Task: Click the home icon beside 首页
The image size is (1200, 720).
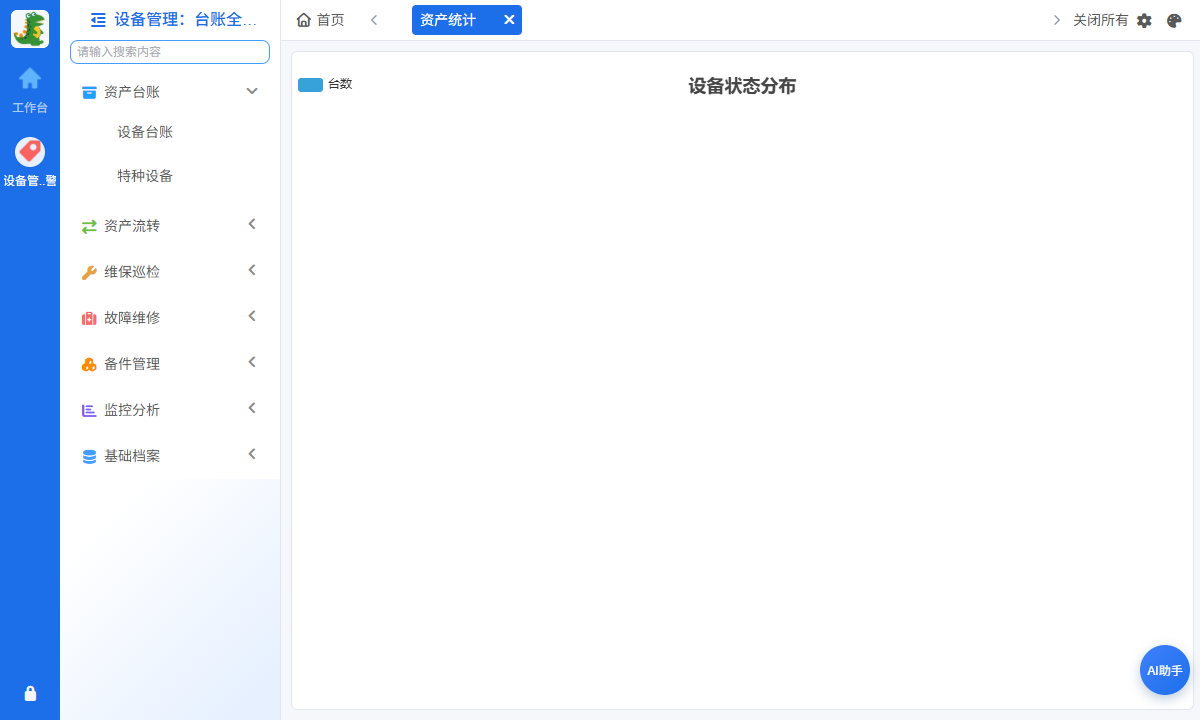Action: click(x=304, y=20)
